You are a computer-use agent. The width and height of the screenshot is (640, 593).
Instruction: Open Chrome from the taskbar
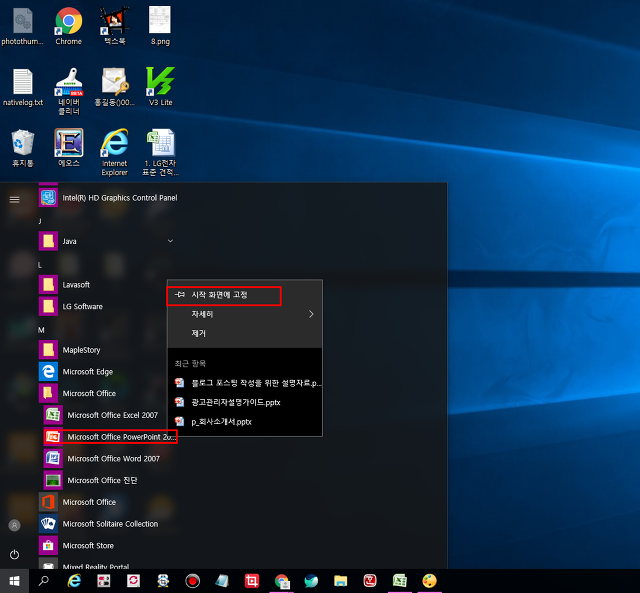[282, 581]
